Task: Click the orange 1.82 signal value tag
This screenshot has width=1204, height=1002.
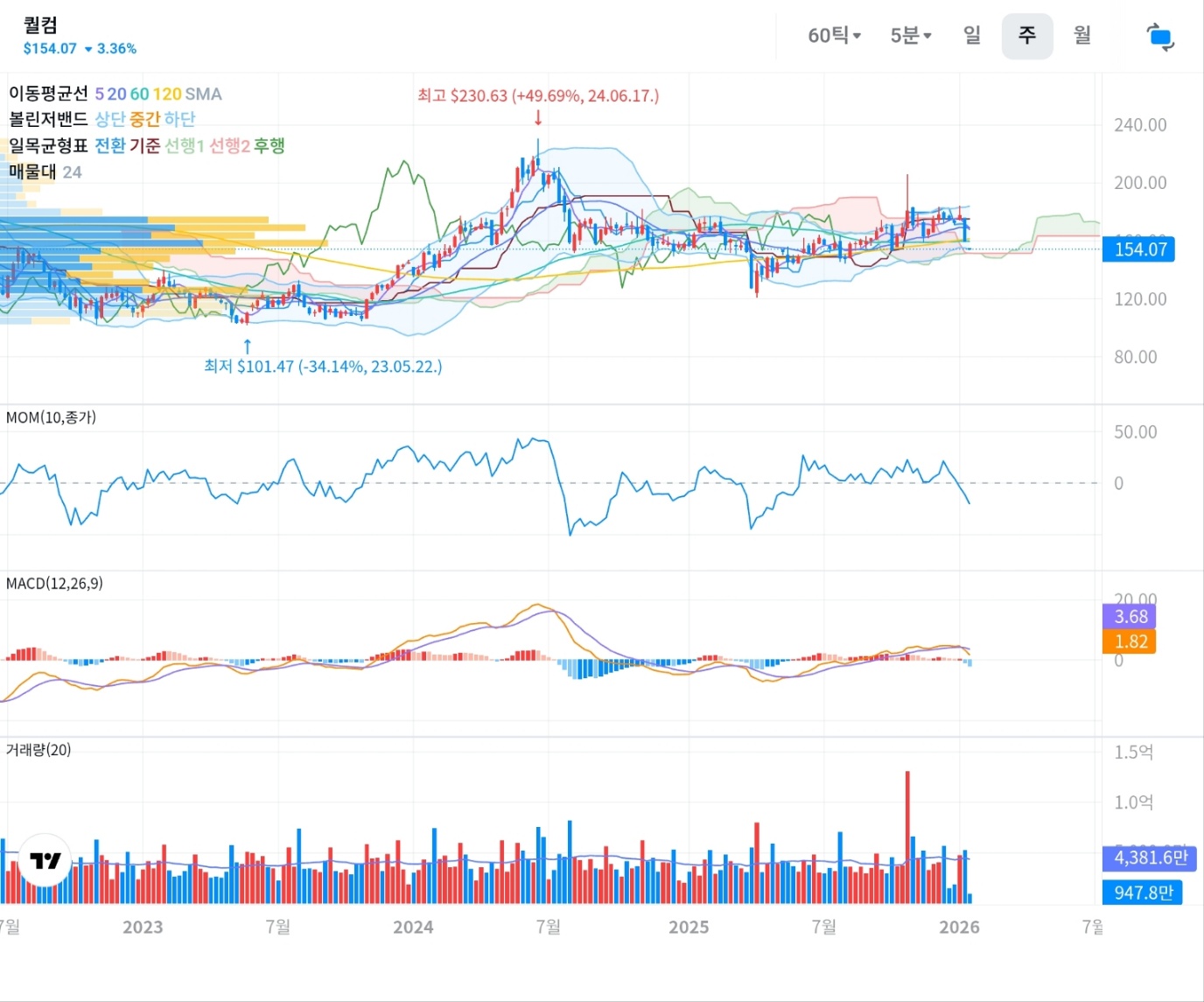Action: (1130, 641)
